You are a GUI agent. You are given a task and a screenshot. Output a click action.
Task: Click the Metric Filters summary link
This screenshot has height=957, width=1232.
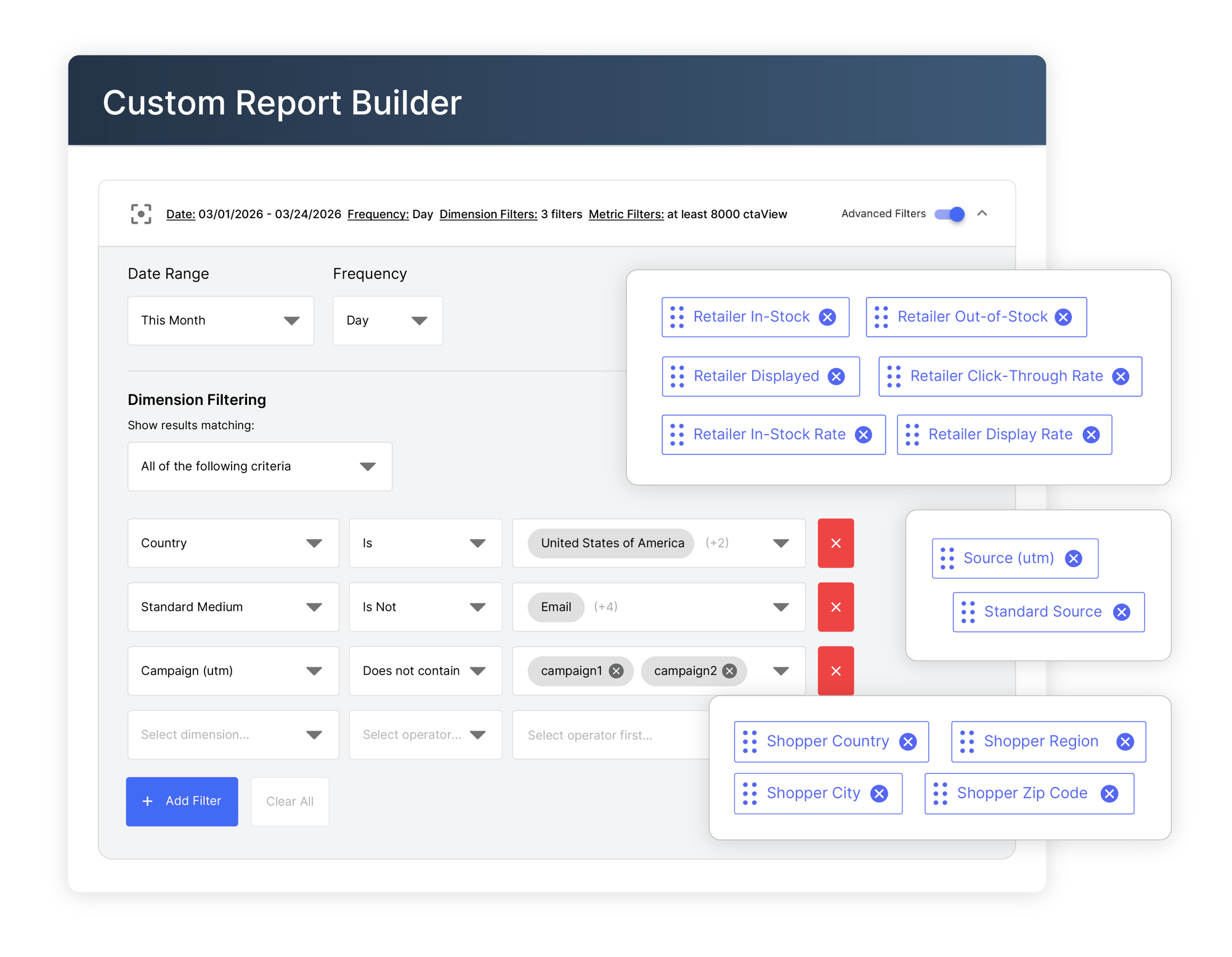626,214
